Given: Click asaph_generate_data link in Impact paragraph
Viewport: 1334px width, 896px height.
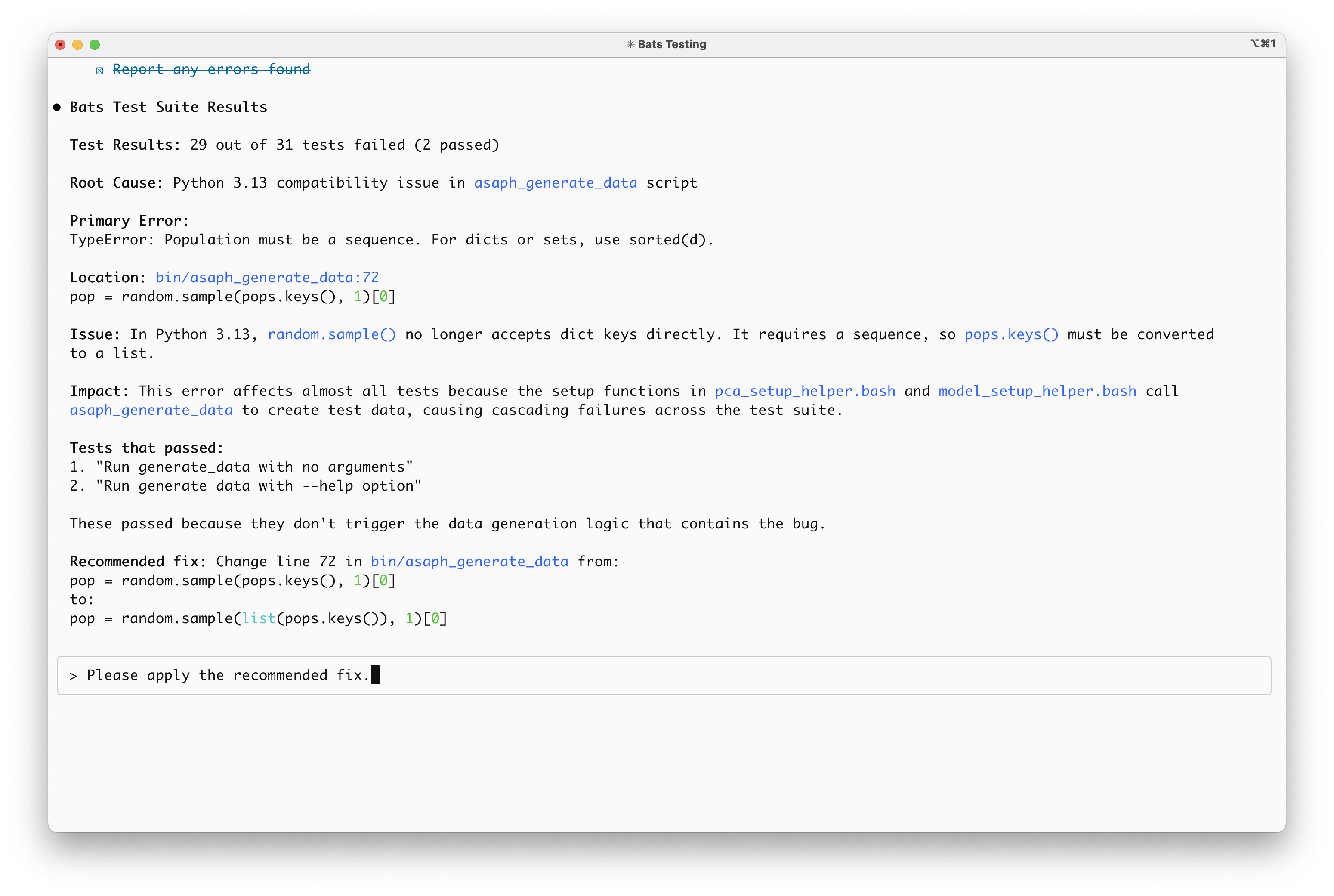Looking at the screenshot, I should [x=151, y=410].
